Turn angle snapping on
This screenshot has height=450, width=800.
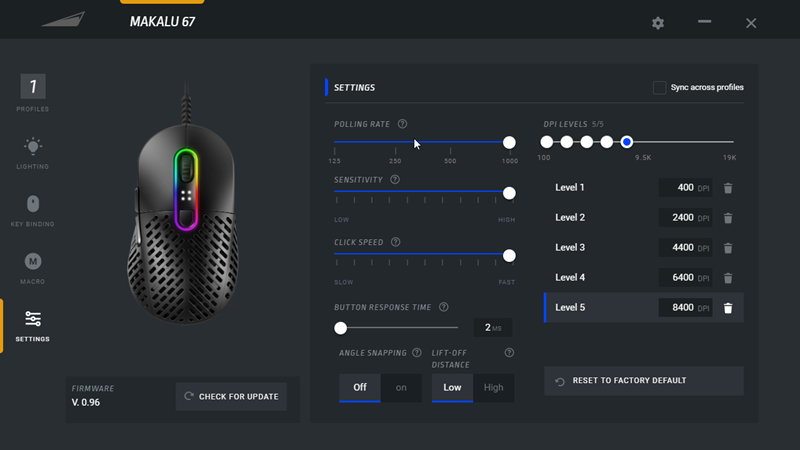pos(401,387)
